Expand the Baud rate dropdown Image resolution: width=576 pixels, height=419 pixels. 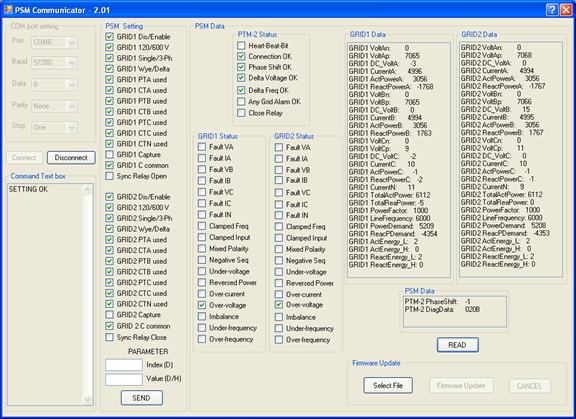(x=72, y=62)
